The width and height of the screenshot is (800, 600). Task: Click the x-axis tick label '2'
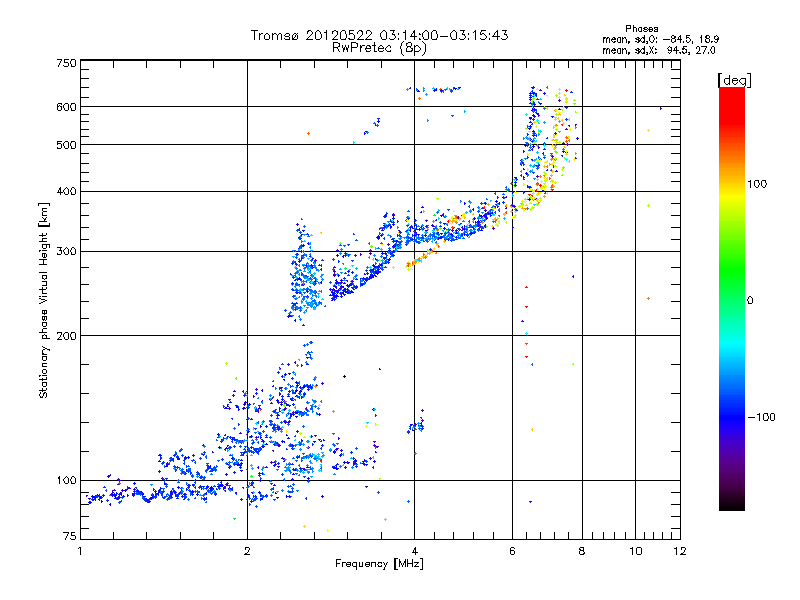coord(247,551)
